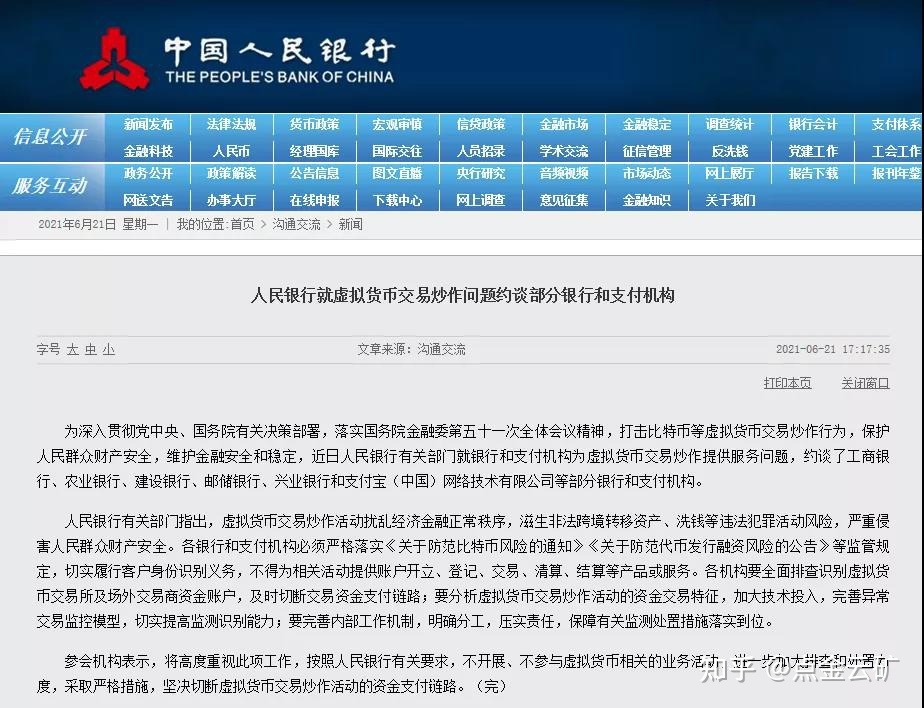The height and width of the screenshot is (708, 924).
Task: Open the 新闻发布 menu item
Action: (148, 124)
